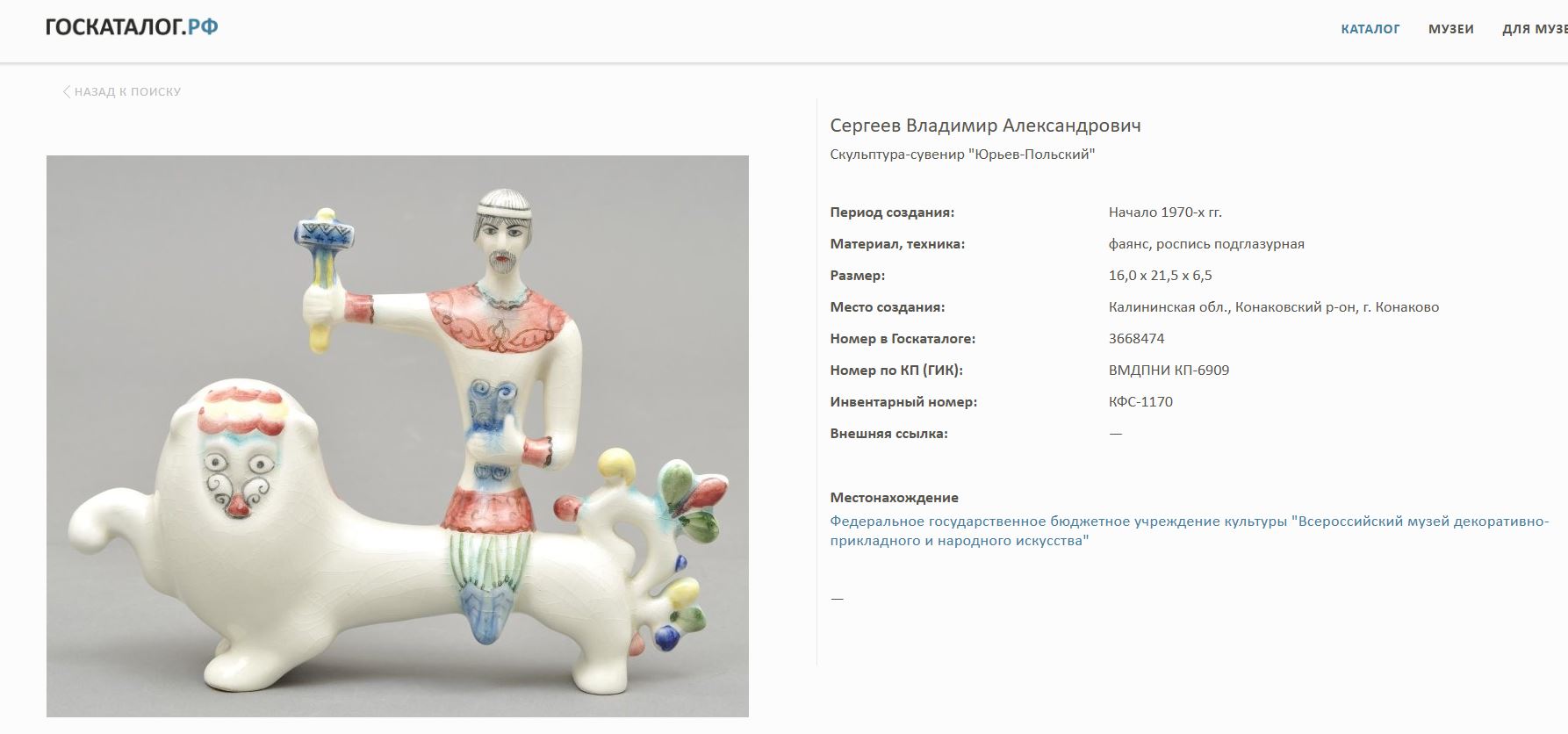Click the size value 16,0 x 21,5 x 6,5
The width and height of the screenshot is (1568, 734).
(1160, 275)
